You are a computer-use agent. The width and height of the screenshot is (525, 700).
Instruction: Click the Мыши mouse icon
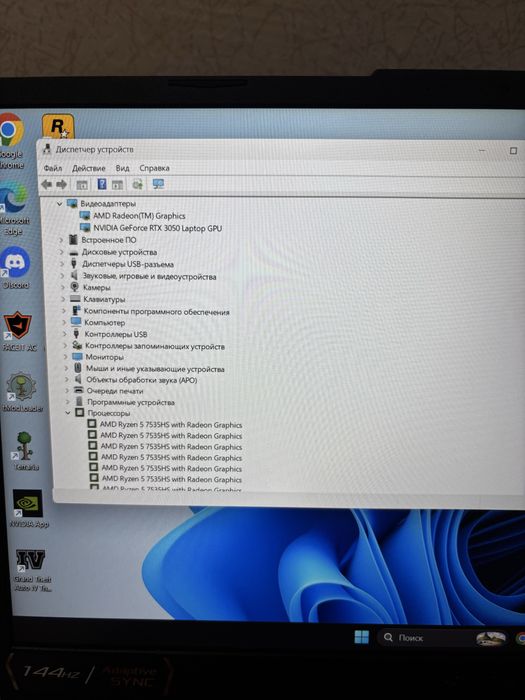pyautogui.click(x=78, y=368)
